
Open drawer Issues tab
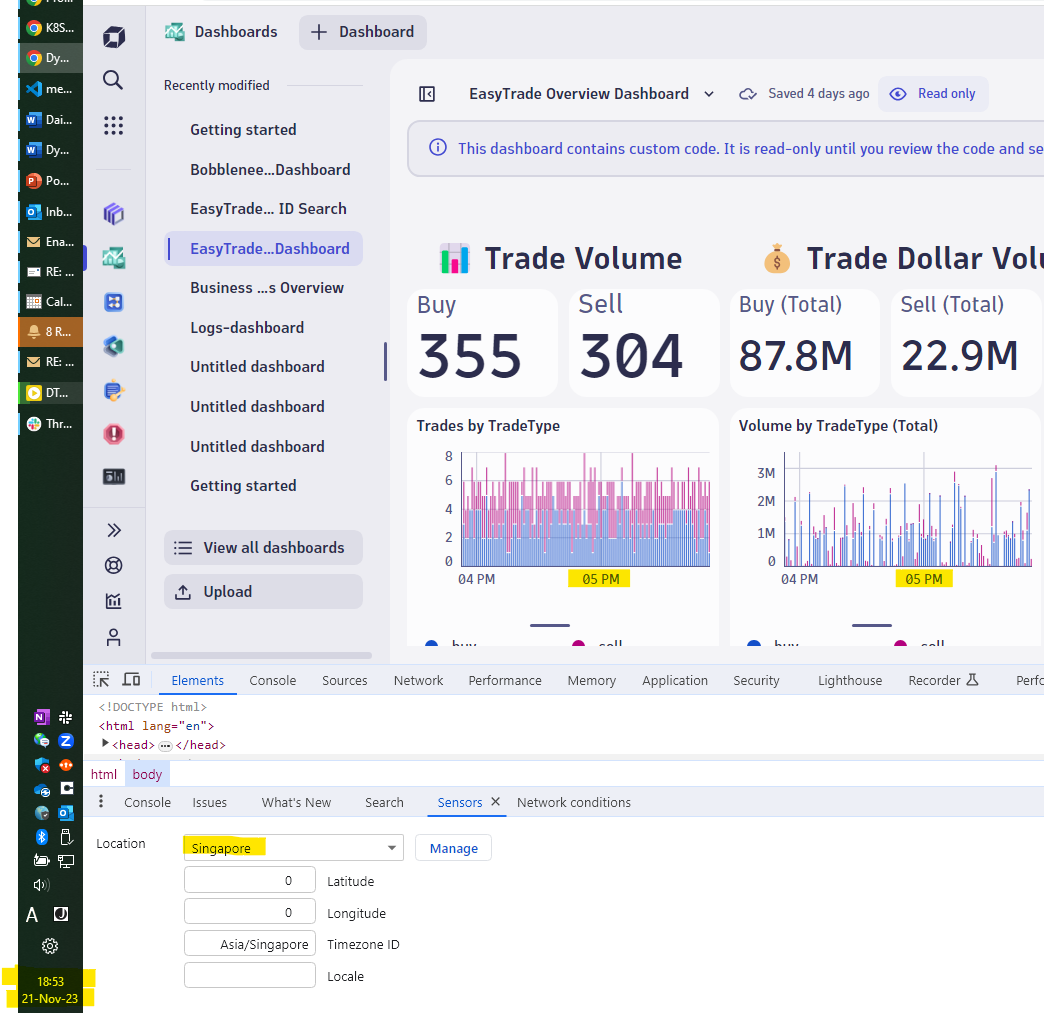pos(210,803)
